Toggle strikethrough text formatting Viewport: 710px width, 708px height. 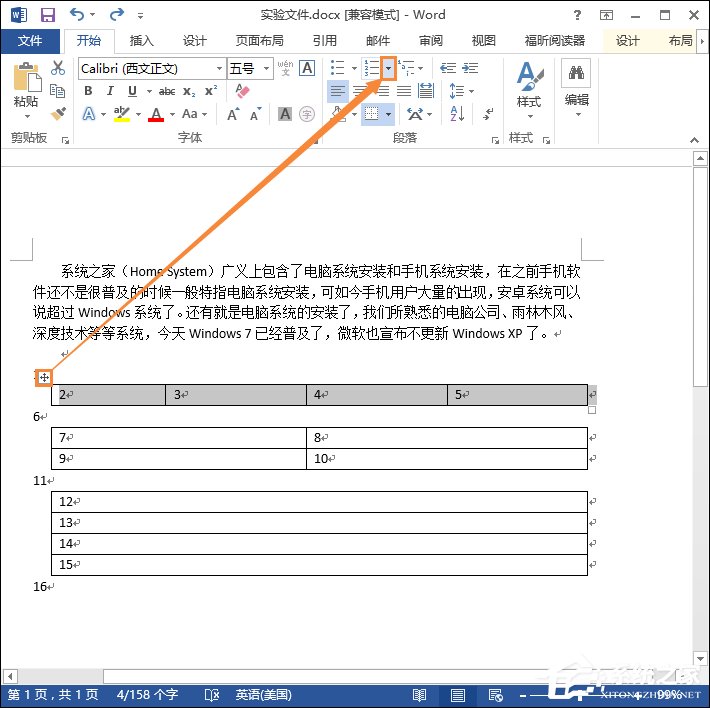(167, 91)
